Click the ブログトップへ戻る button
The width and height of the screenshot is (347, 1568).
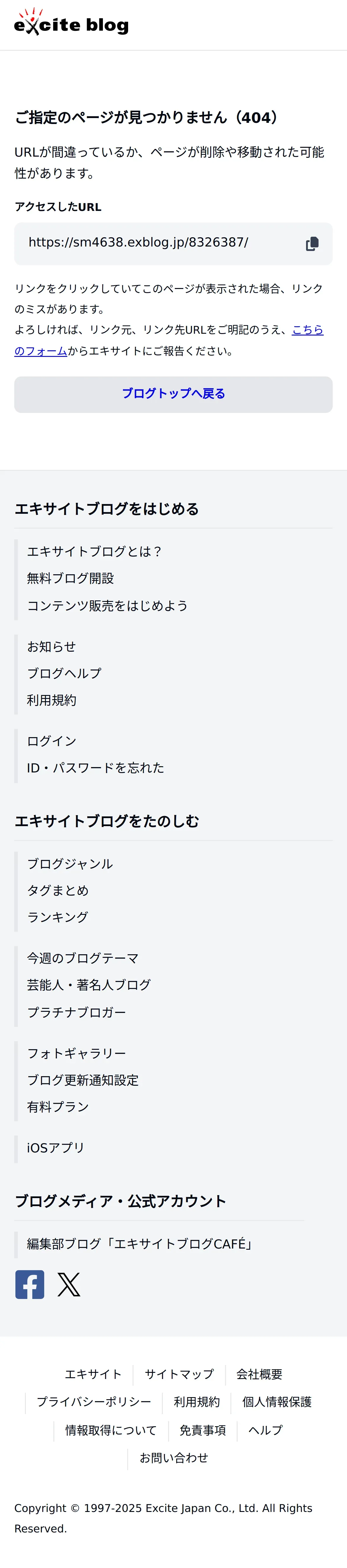click(173, 395)
